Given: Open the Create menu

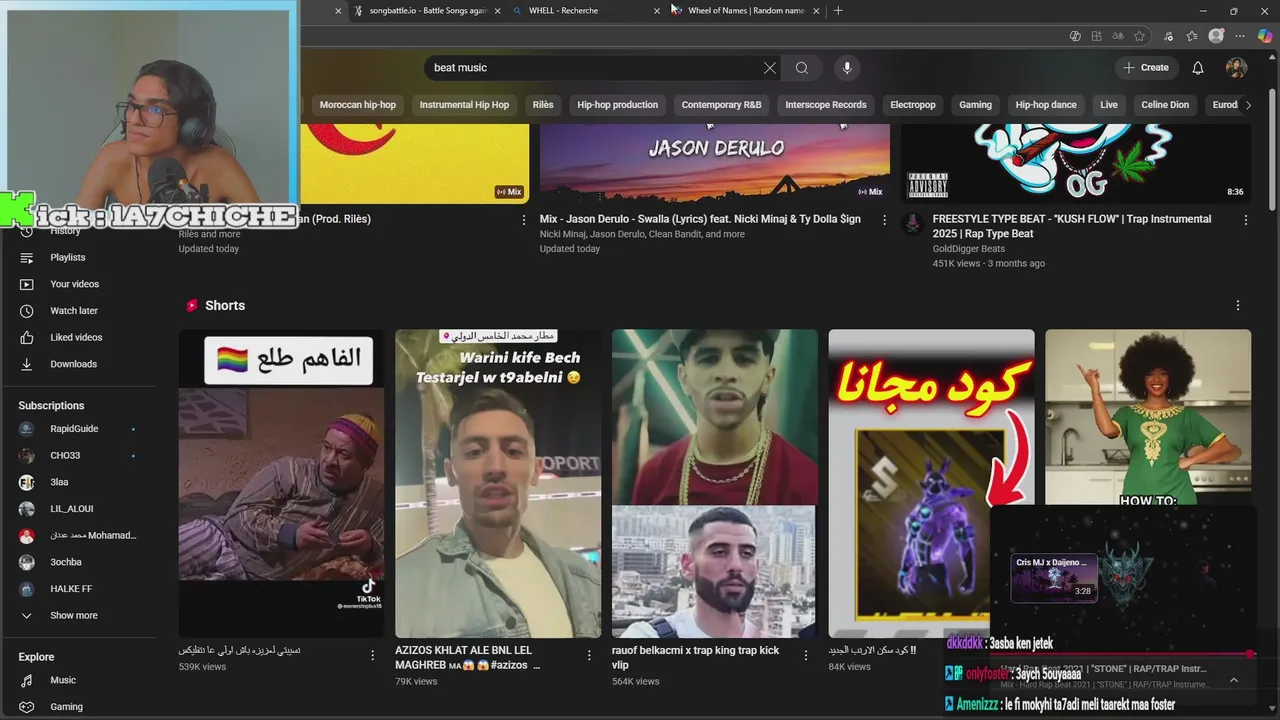Looking at the screenshot, I should tap(1145, 68).
